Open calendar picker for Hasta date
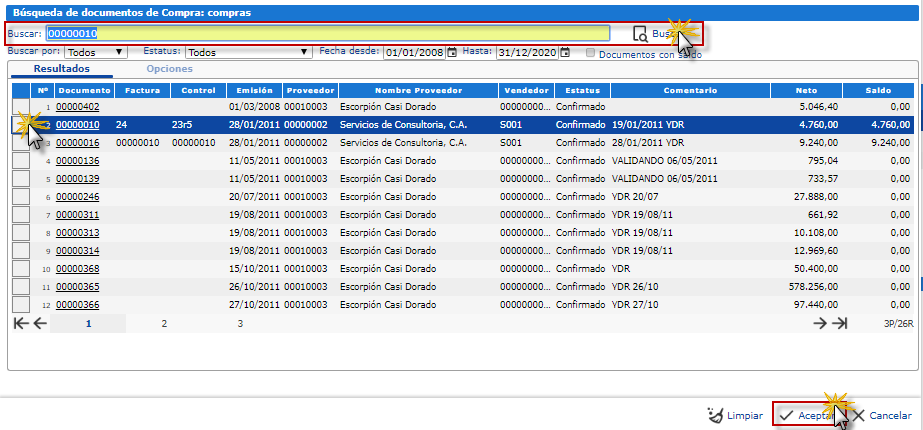This screenshot has height=430, width=923. (x=565, y=52)
